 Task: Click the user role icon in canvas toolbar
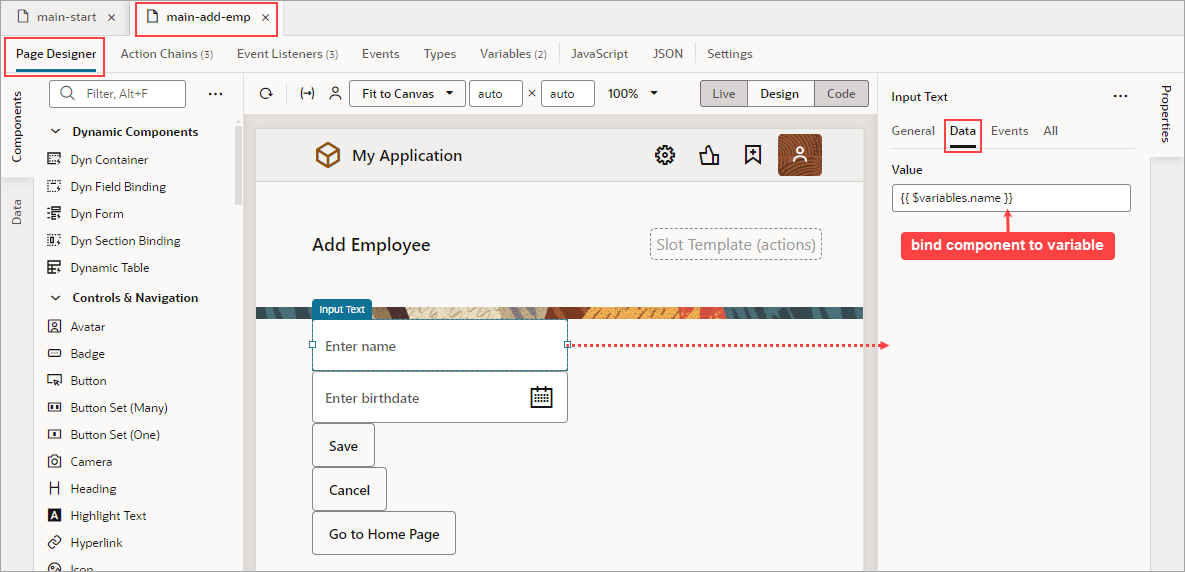[x=335, y=94]
